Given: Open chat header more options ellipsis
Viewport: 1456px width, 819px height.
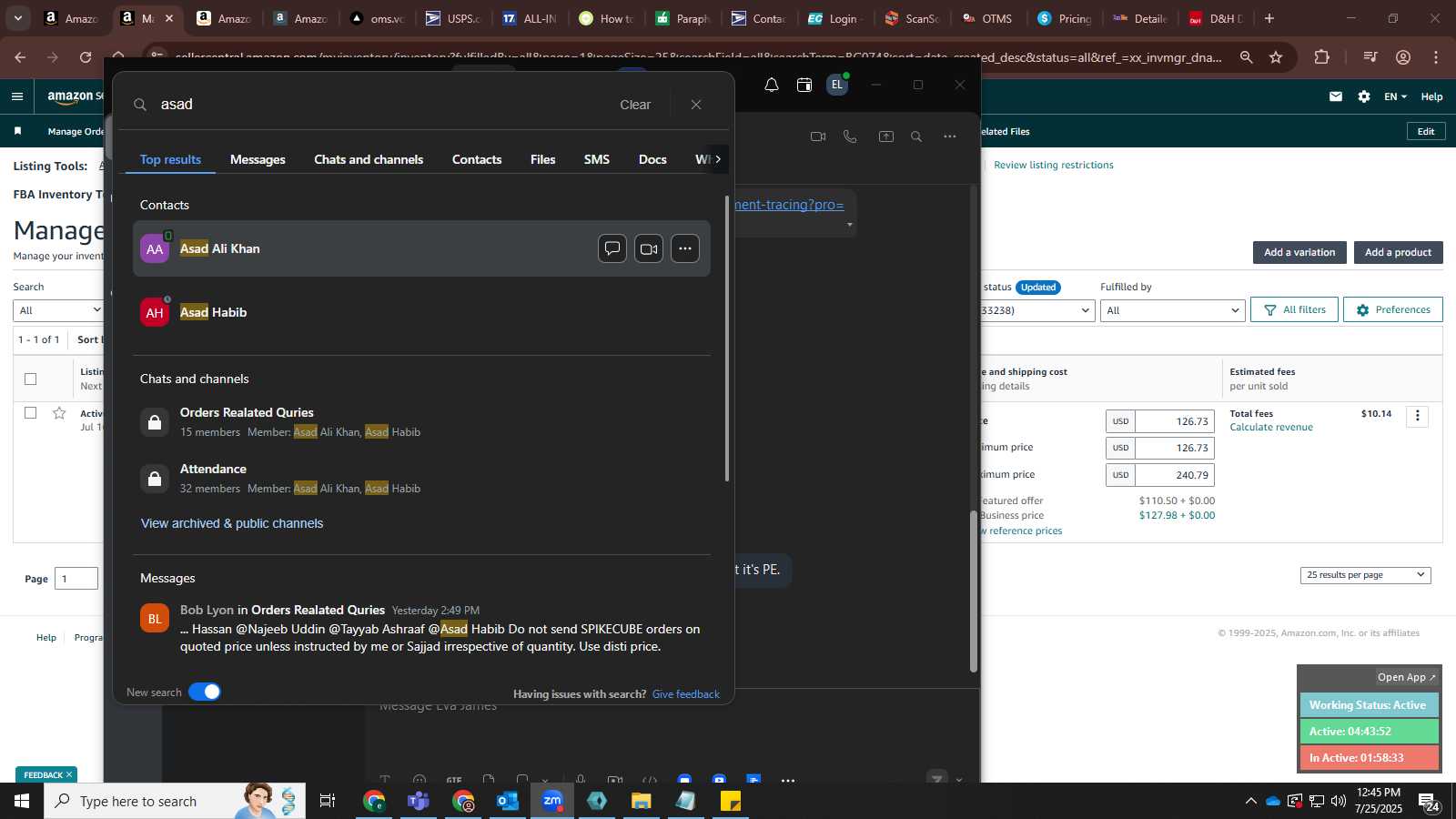Looking at the screenshot, I should tap(950, 136).
